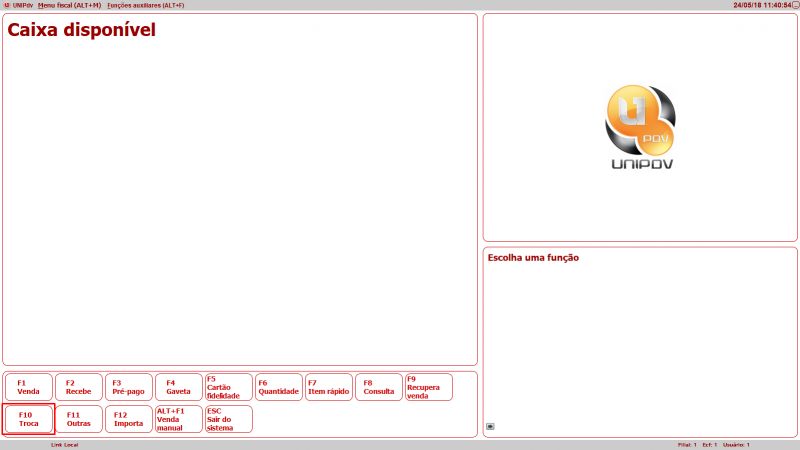The image size is (800, 450).
Task: Click the UNIPdv title menu item
Action: pos(22,5)
